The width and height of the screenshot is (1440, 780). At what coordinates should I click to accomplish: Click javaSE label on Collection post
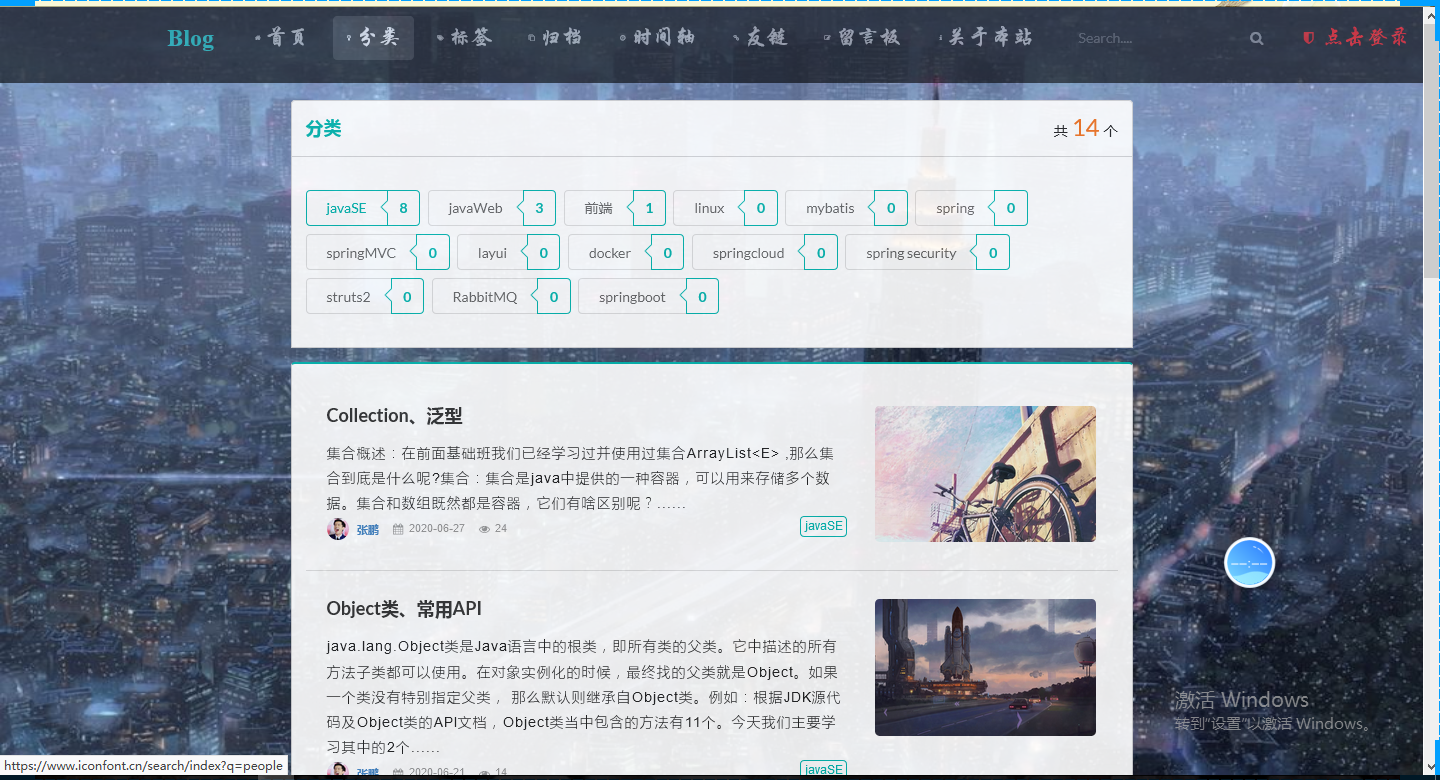click(x=823, y=526)
